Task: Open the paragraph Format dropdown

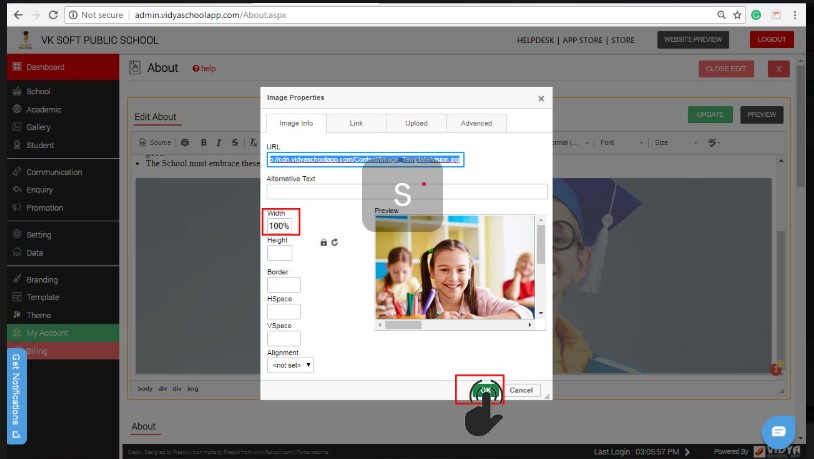Action: [572, 142]
